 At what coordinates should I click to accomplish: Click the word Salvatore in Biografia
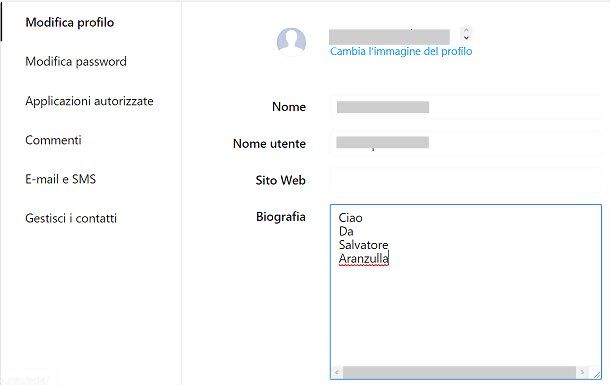pyautogui.click(x=363, y=245)
